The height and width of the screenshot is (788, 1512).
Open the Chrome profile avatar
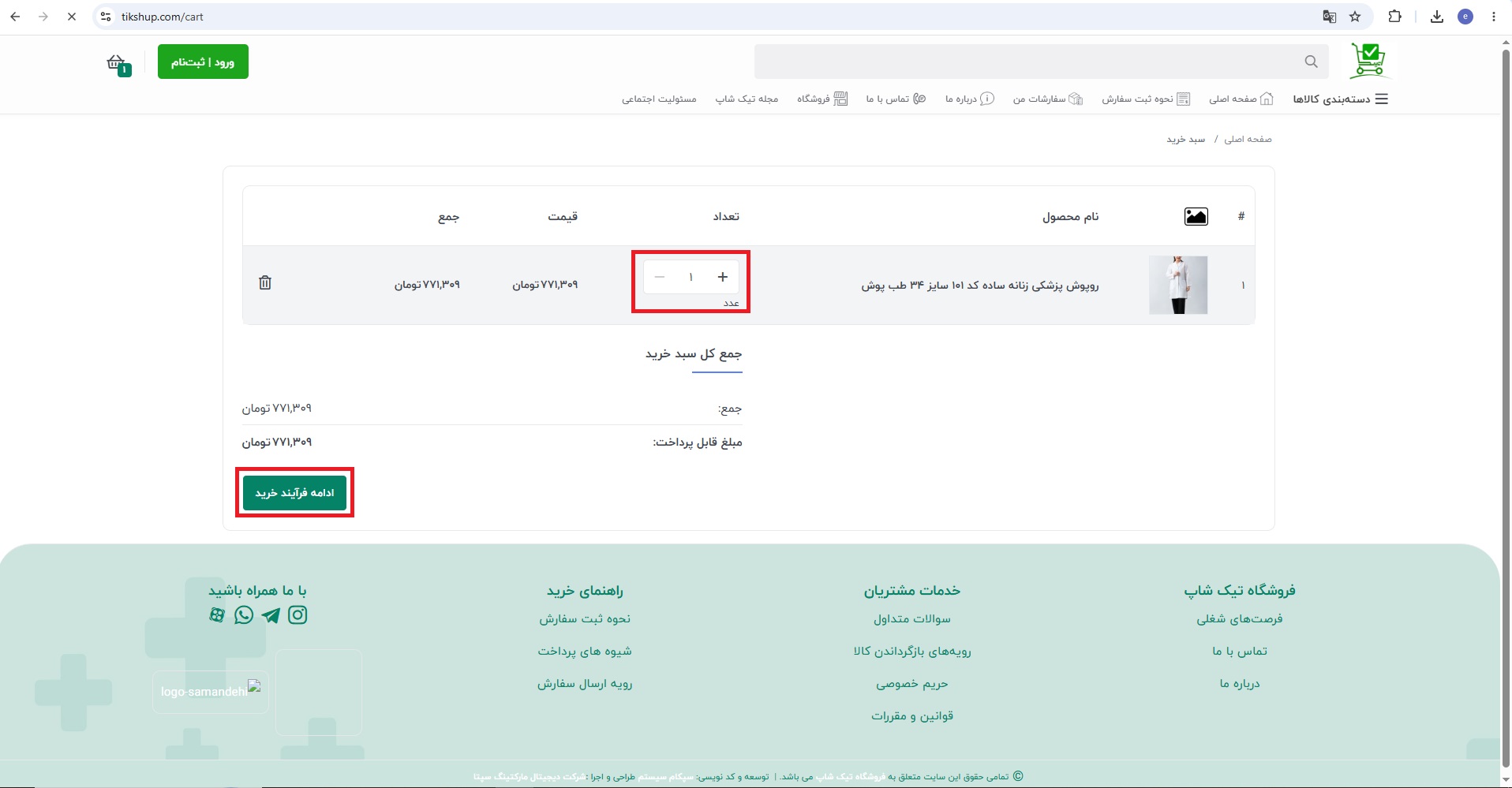click(1465, 17)
